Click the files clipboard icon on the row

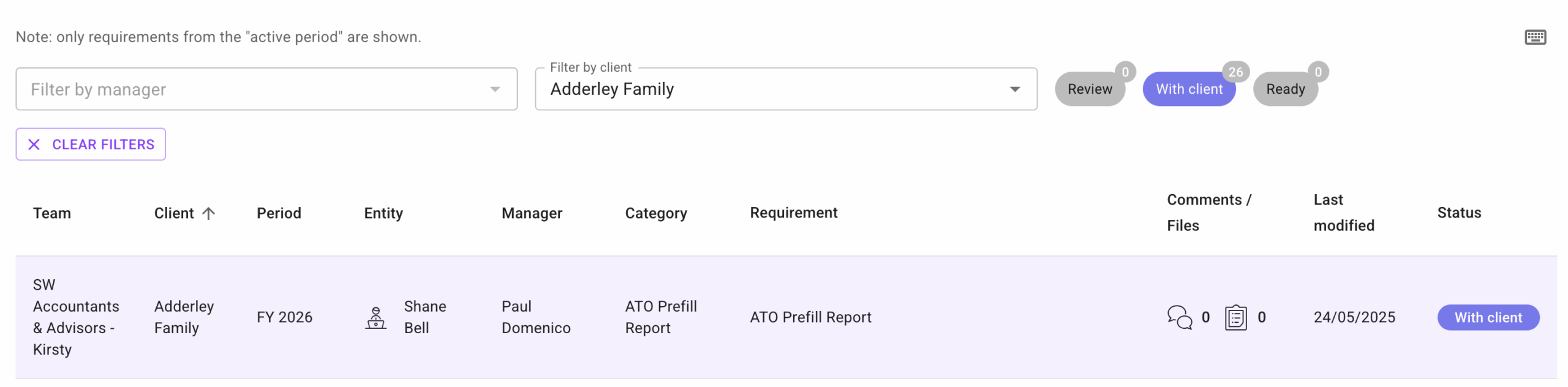tap(1235, 317)
